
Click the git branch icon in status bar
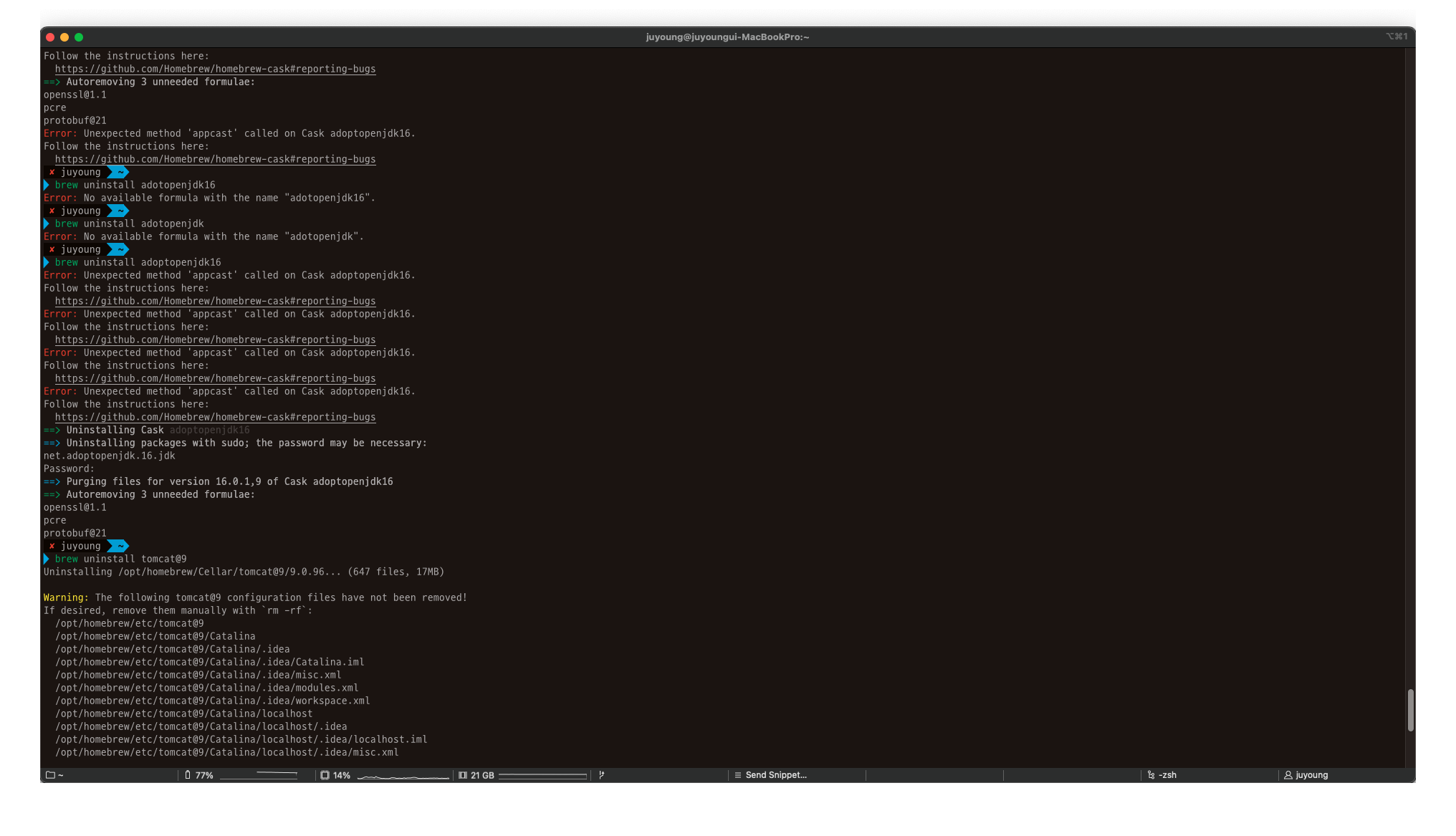tap(601, 775)
